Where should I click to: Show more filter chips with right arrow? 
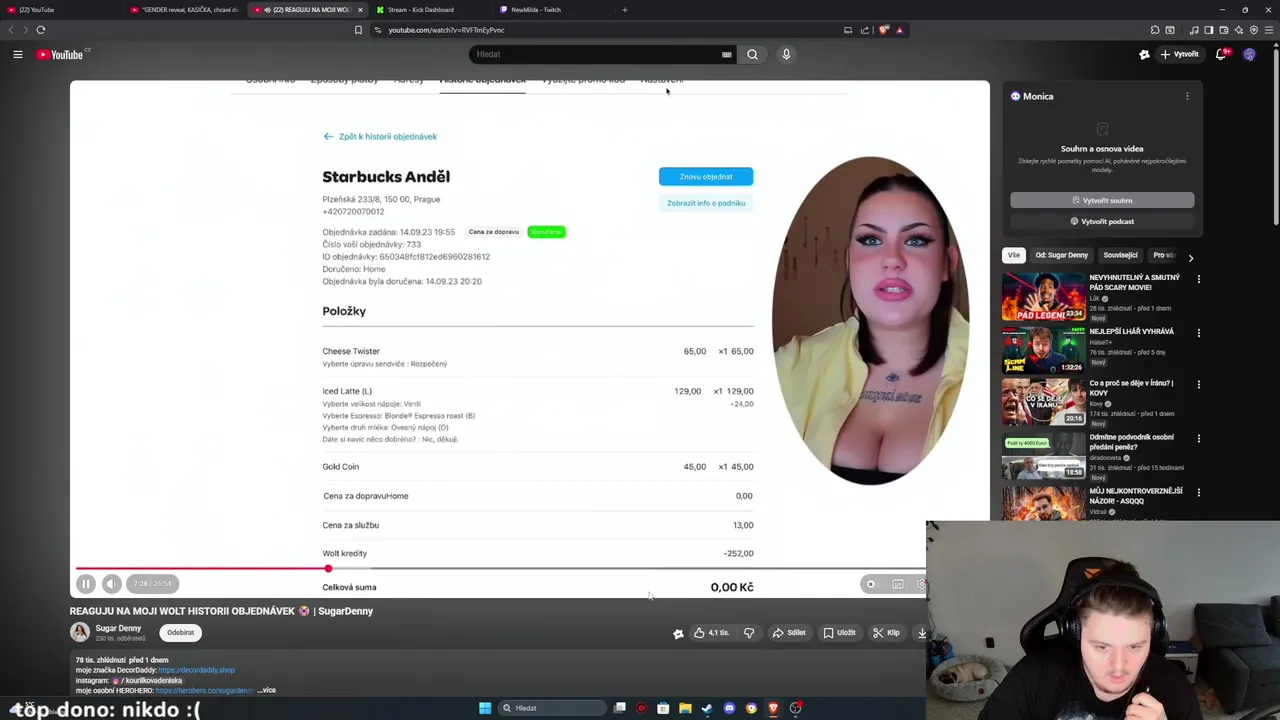pyautogui.click(x=1190, y=257)
